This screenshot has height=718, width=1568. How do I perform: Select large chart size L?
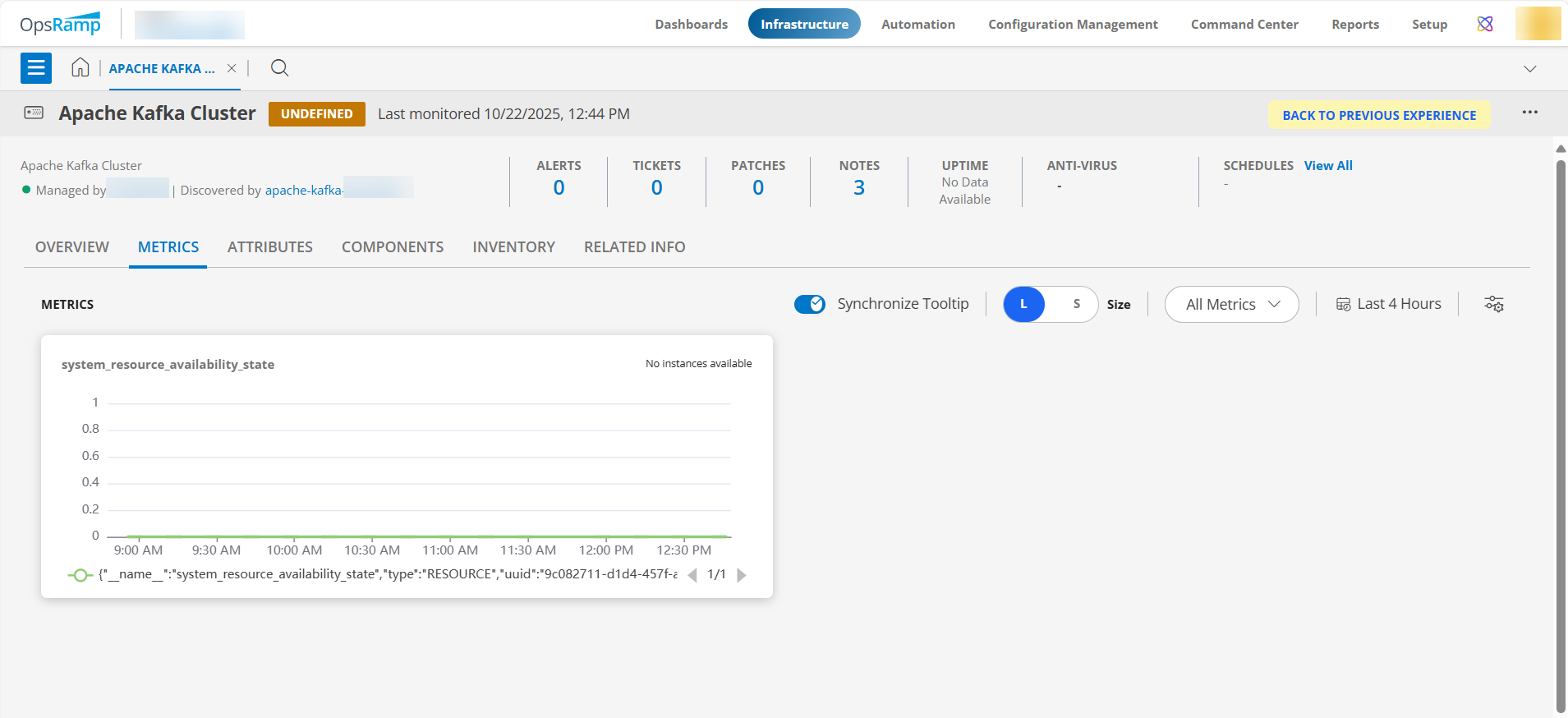(1023, 305)
